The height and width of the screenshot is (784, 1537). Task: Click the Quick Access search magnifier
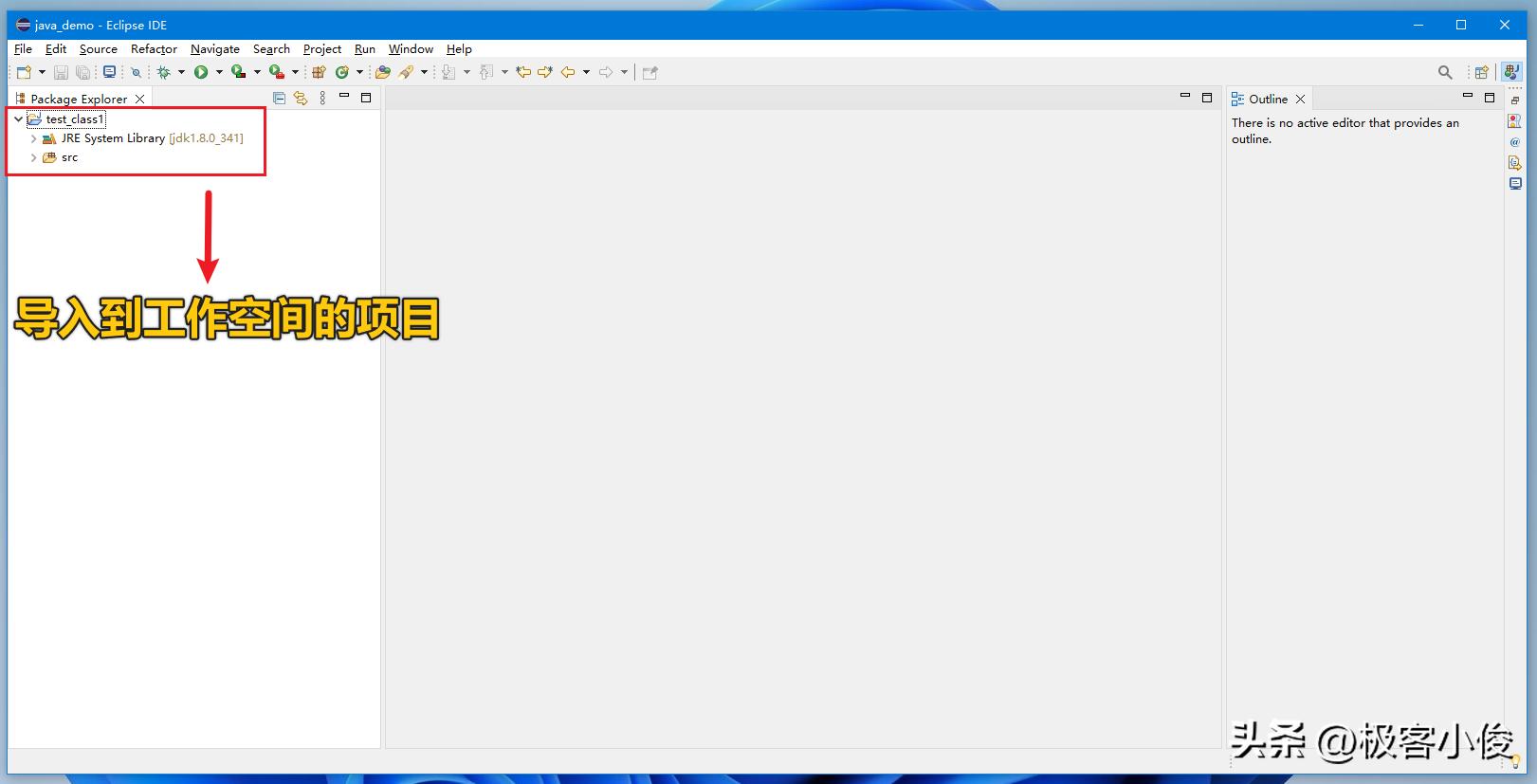1445,72
